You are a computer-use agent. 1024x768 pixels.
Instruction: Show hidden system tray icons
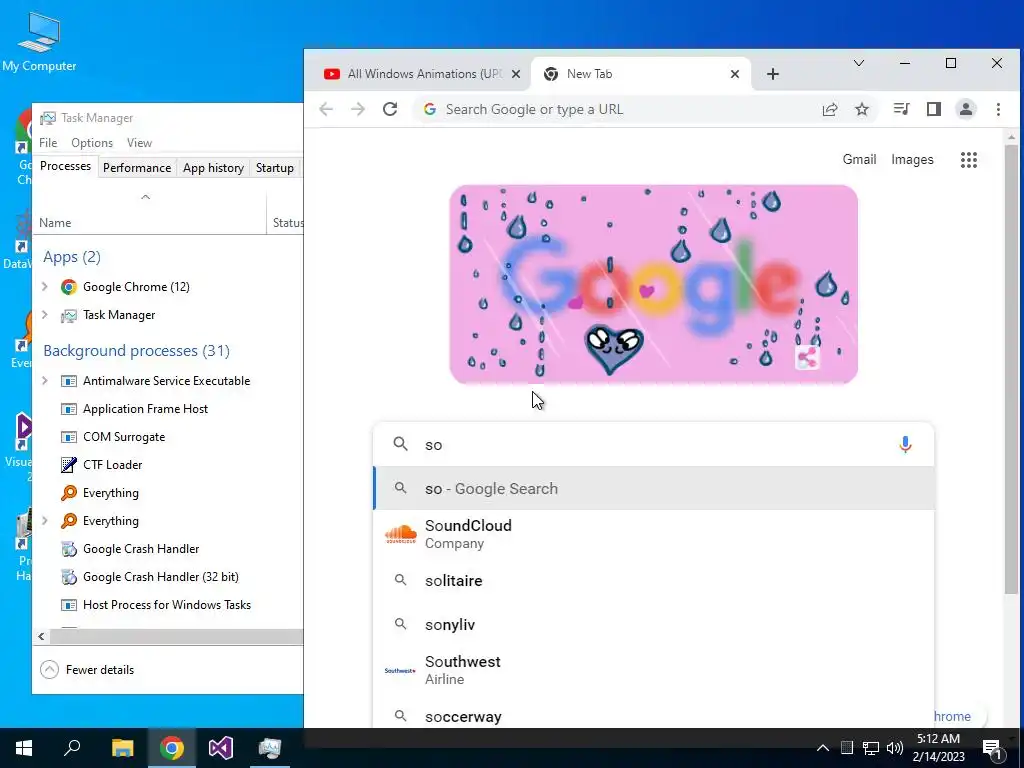[823, 748]
